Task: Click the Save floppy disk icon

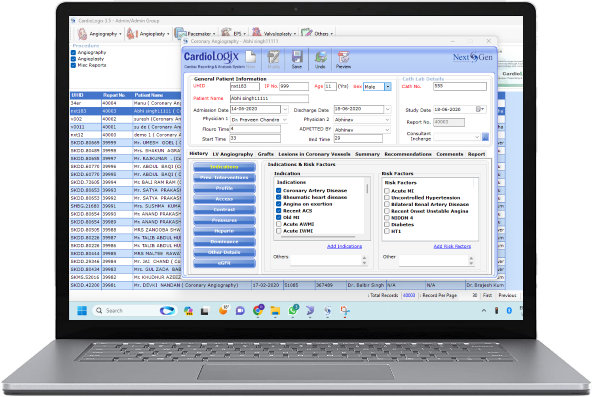Action: 297,57
